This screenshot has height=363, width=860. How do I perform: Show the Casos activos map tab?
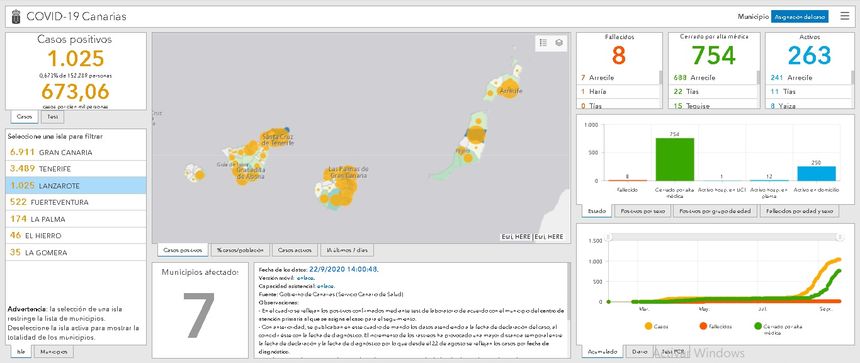tap(295, 250)
